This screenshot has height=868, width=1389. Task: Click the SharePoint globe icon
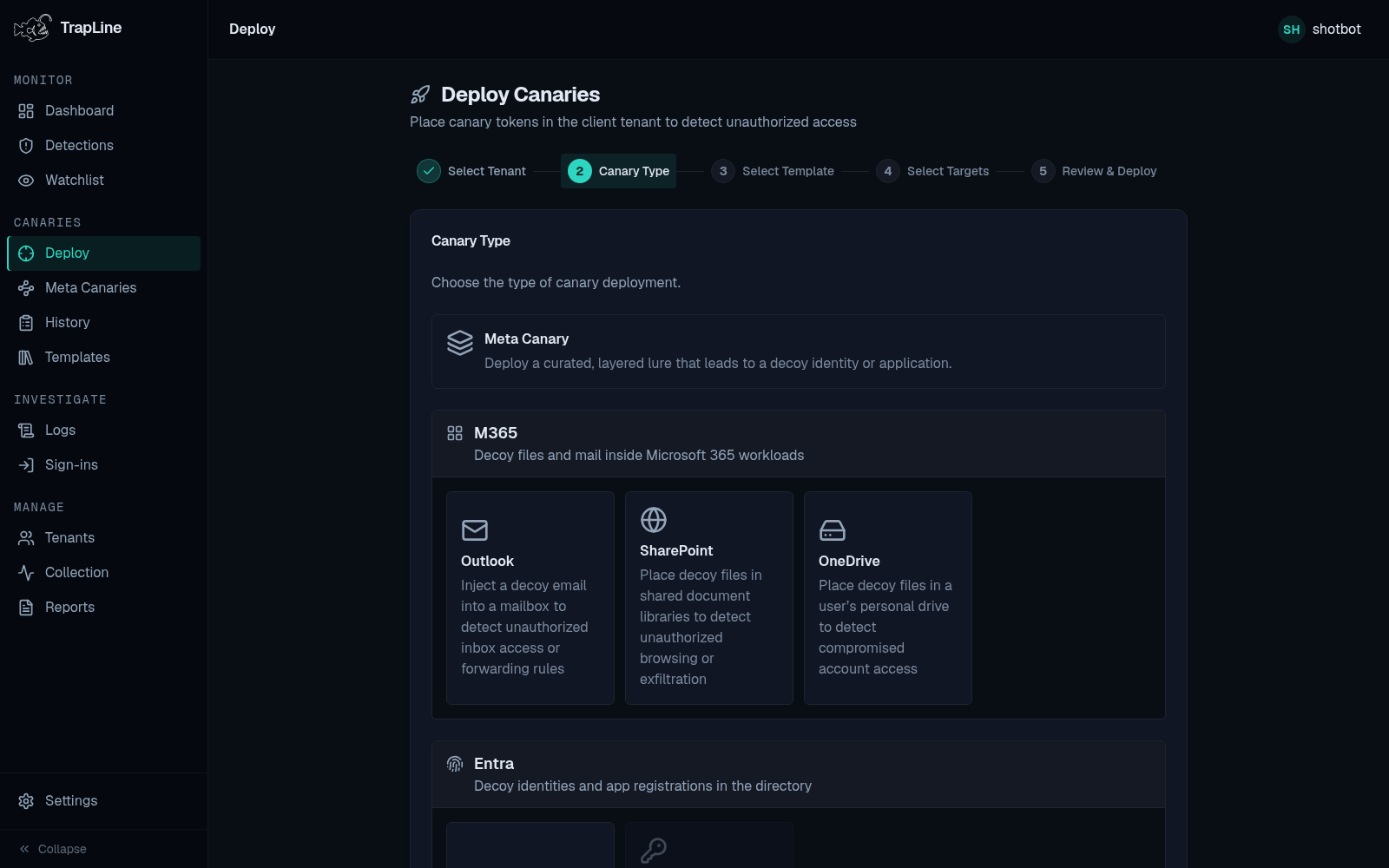click(654, 520)
